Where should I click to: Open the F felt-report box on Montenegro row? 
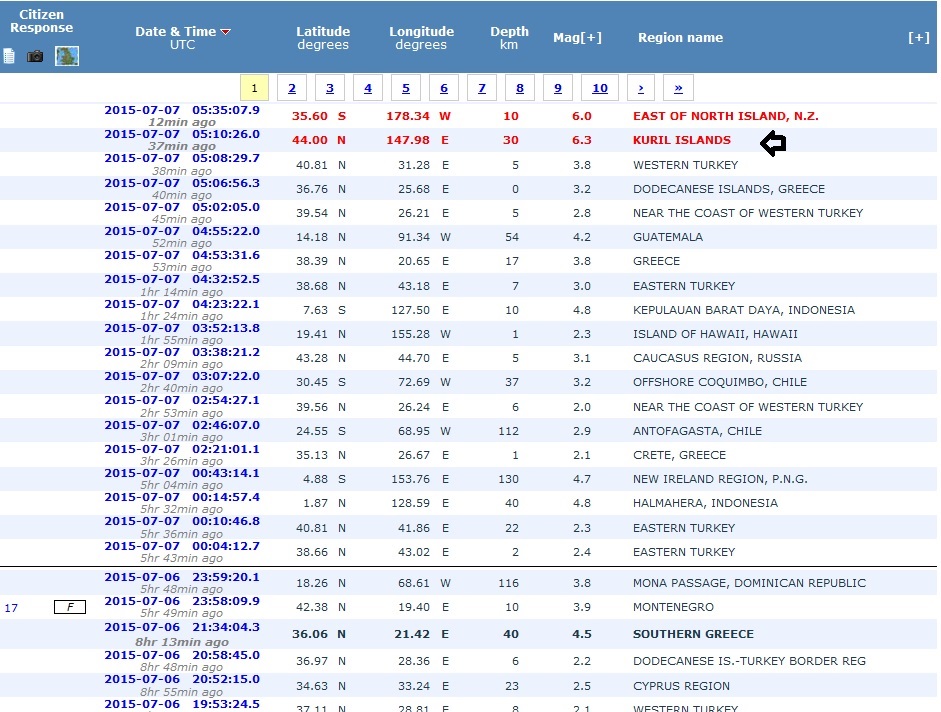70,607
